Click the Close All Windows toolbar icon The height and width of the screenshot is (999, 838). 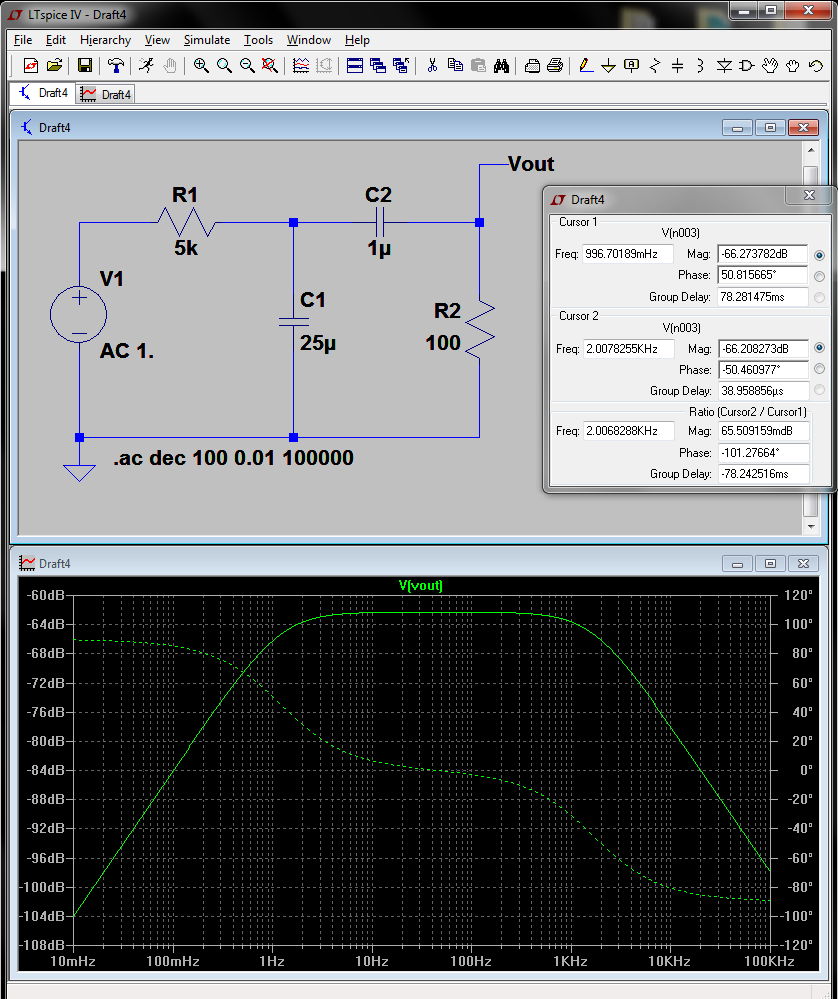click(401, 65)
